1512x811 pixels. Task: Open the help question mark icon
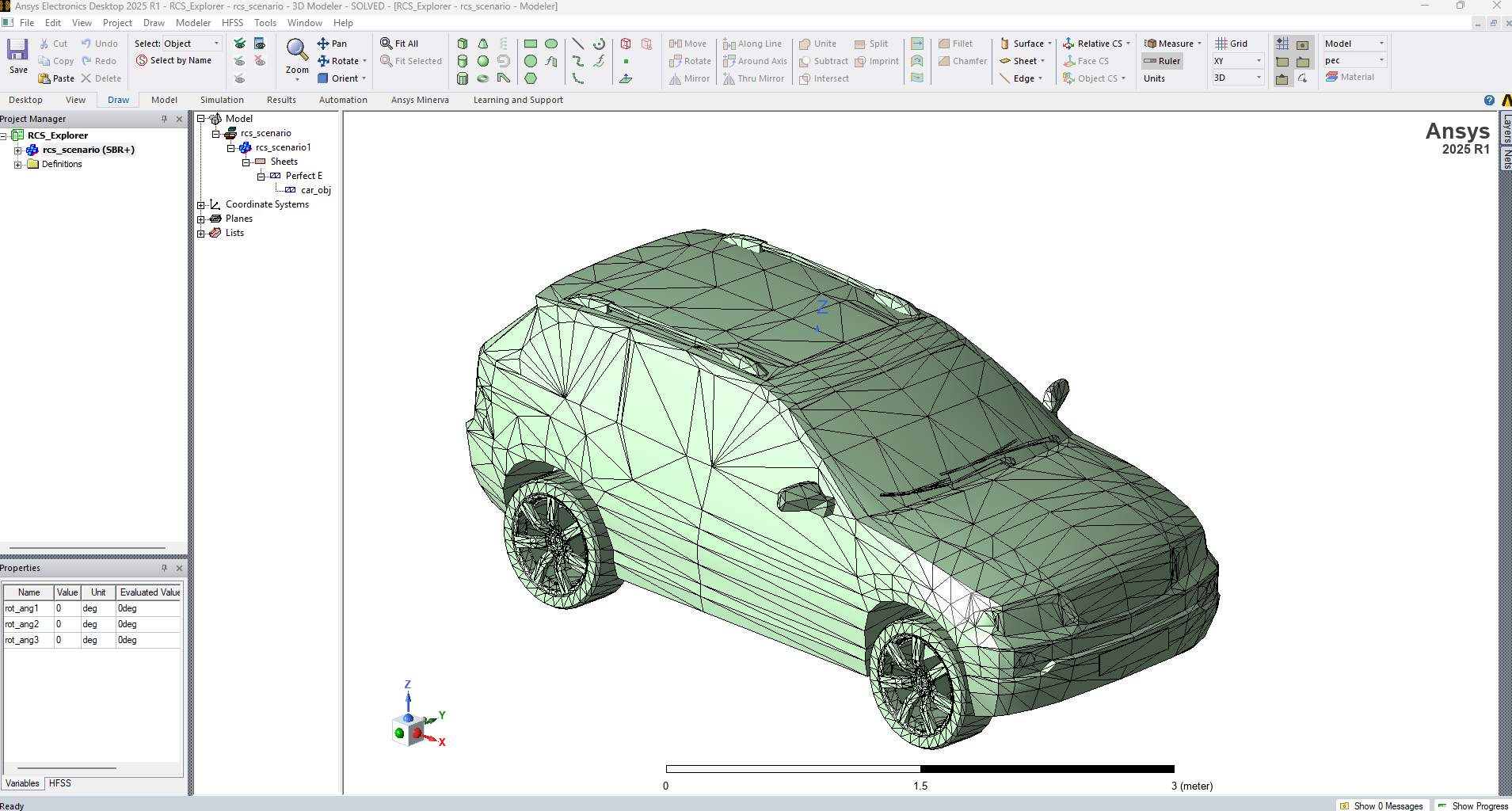[x=1489, y=101]
